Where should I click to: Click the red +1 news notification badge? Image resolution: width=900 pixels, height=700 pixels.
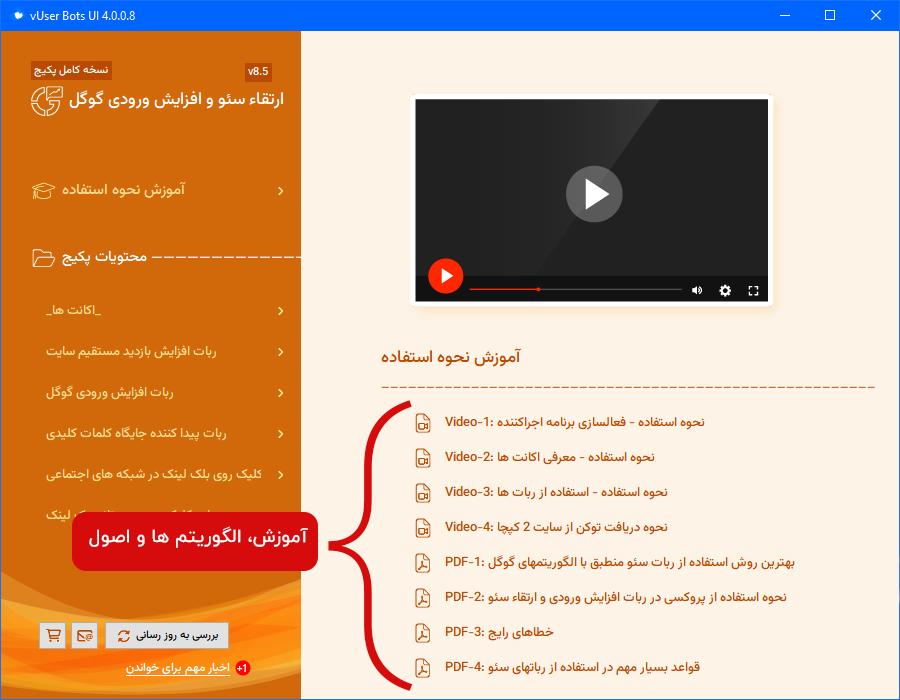pyautogui.click(x=242, y=668)
